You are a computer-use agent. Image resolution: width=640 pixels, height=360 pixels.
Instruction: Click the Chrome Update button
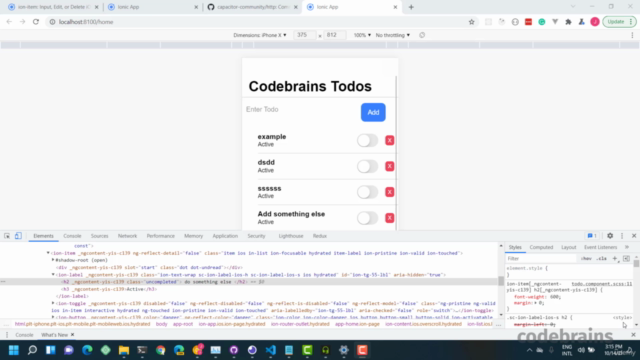coord(619,22)
